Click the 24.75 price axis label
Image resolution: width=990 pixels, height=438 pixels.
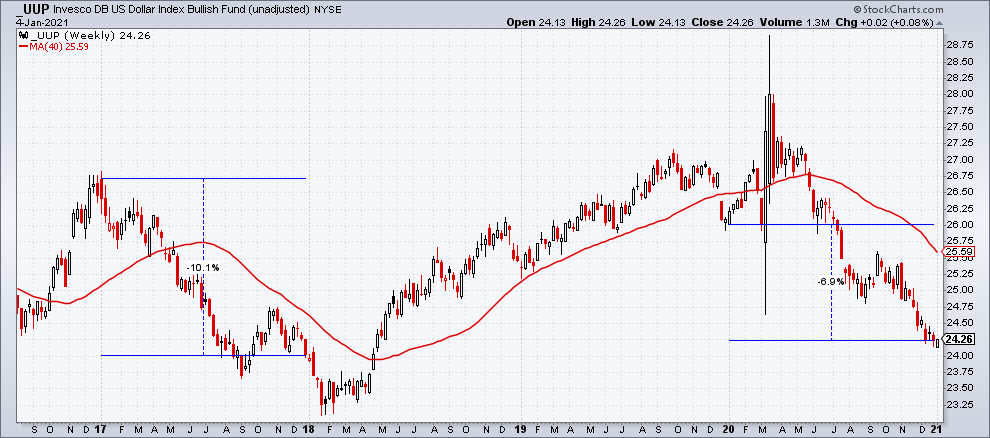coord(958,307)
